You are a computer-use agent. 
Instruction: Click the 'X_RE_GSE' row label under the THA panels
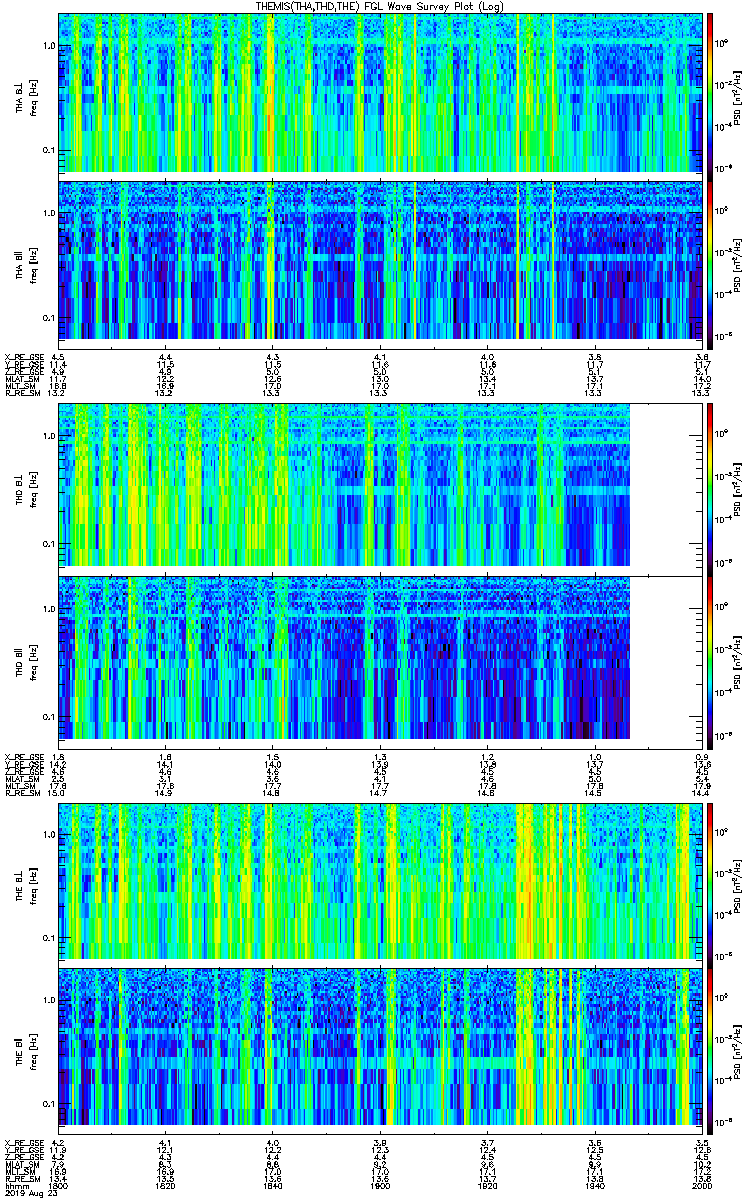tap(22, 357)
